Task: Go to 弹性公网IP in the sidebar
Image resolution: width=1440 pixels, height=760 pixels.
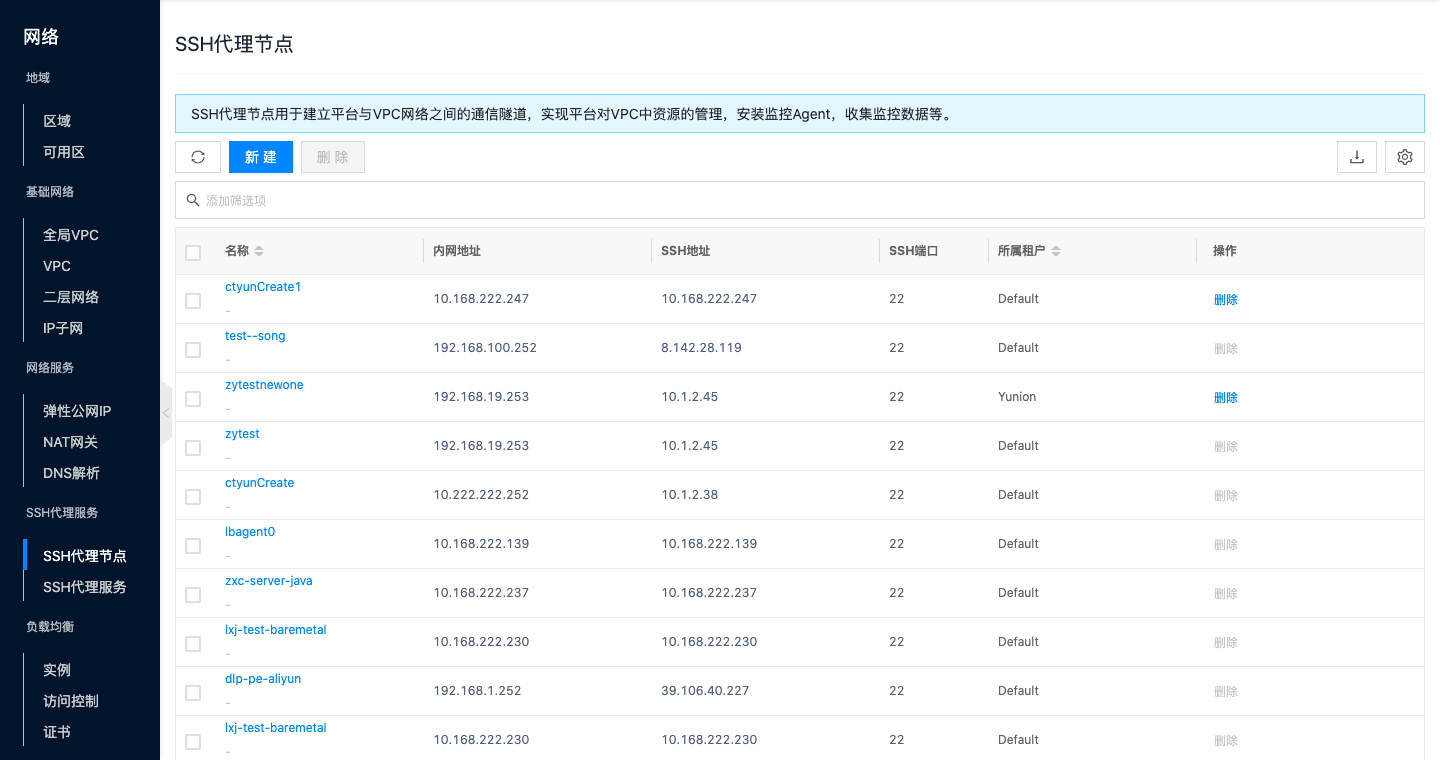Action: click(x=77, y=411)
